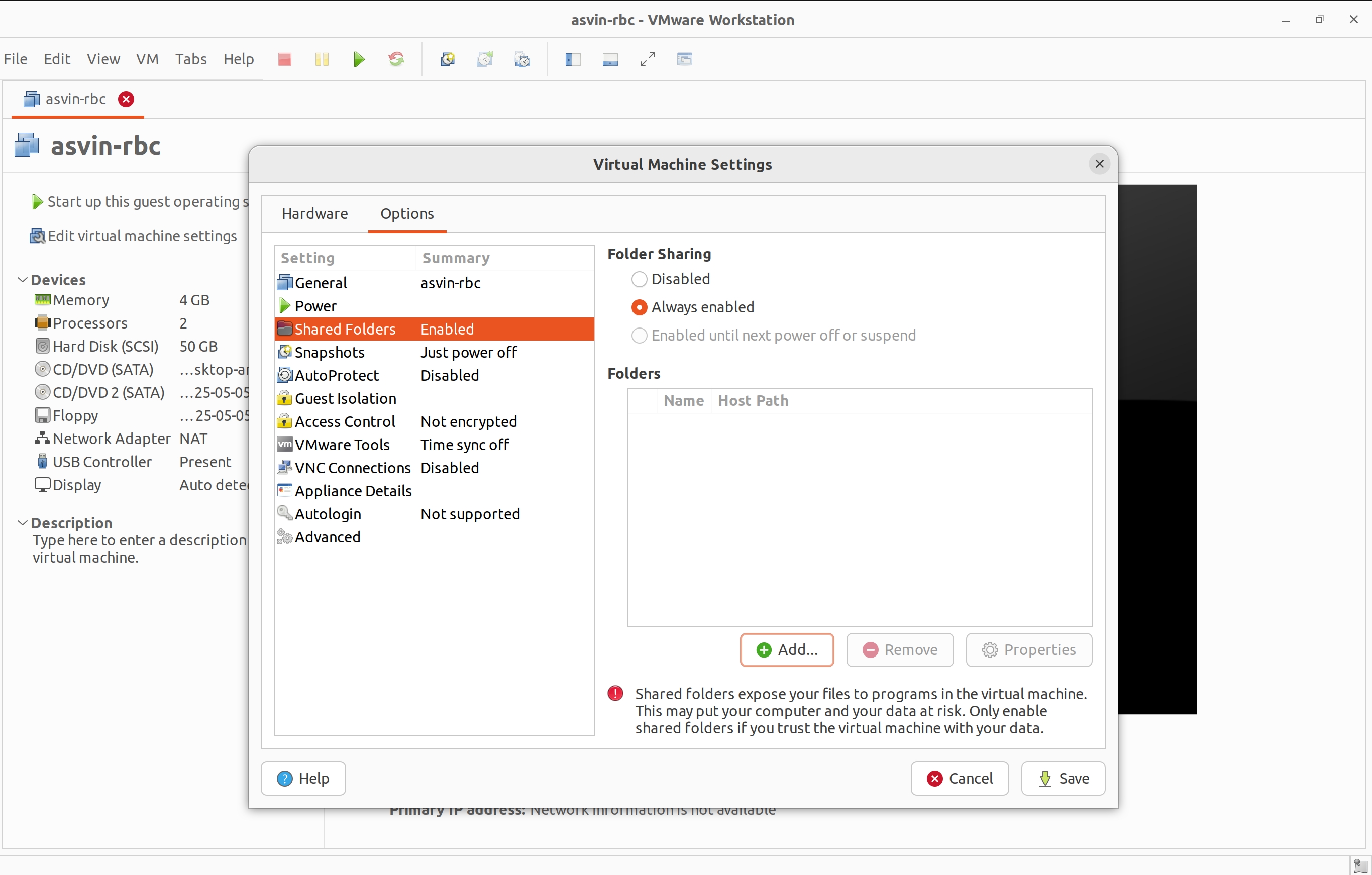This screenshot has height=875, width=1372.
Task: Collapse the Devices section
Action: [x=23, y=280]
